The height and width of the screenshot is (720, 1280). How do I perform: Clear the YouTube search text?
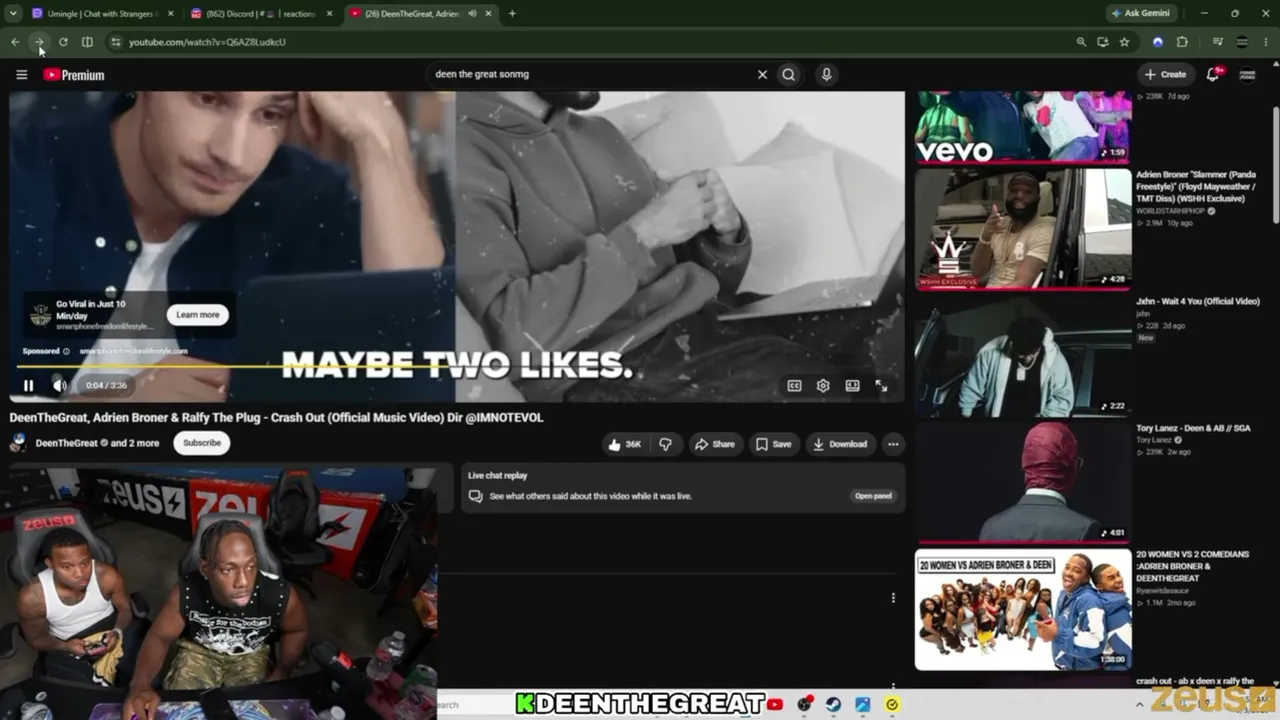pos(762,74)
